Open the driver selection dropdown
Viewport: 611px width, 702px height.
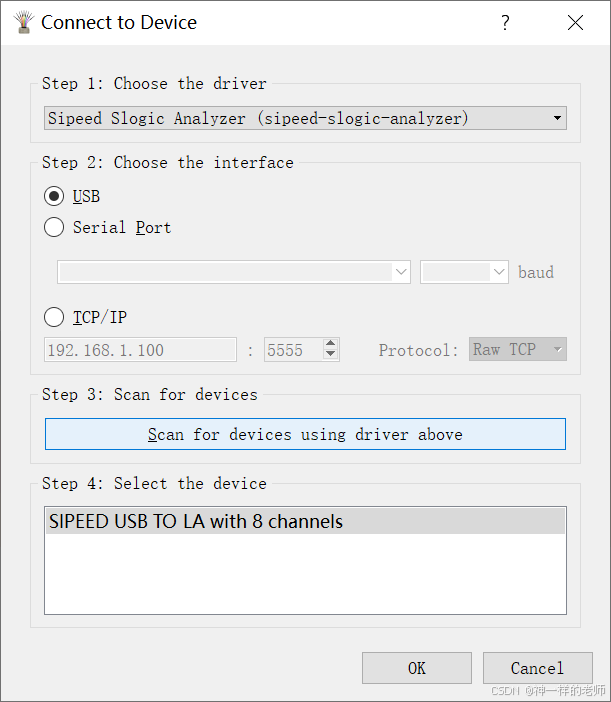305,118
